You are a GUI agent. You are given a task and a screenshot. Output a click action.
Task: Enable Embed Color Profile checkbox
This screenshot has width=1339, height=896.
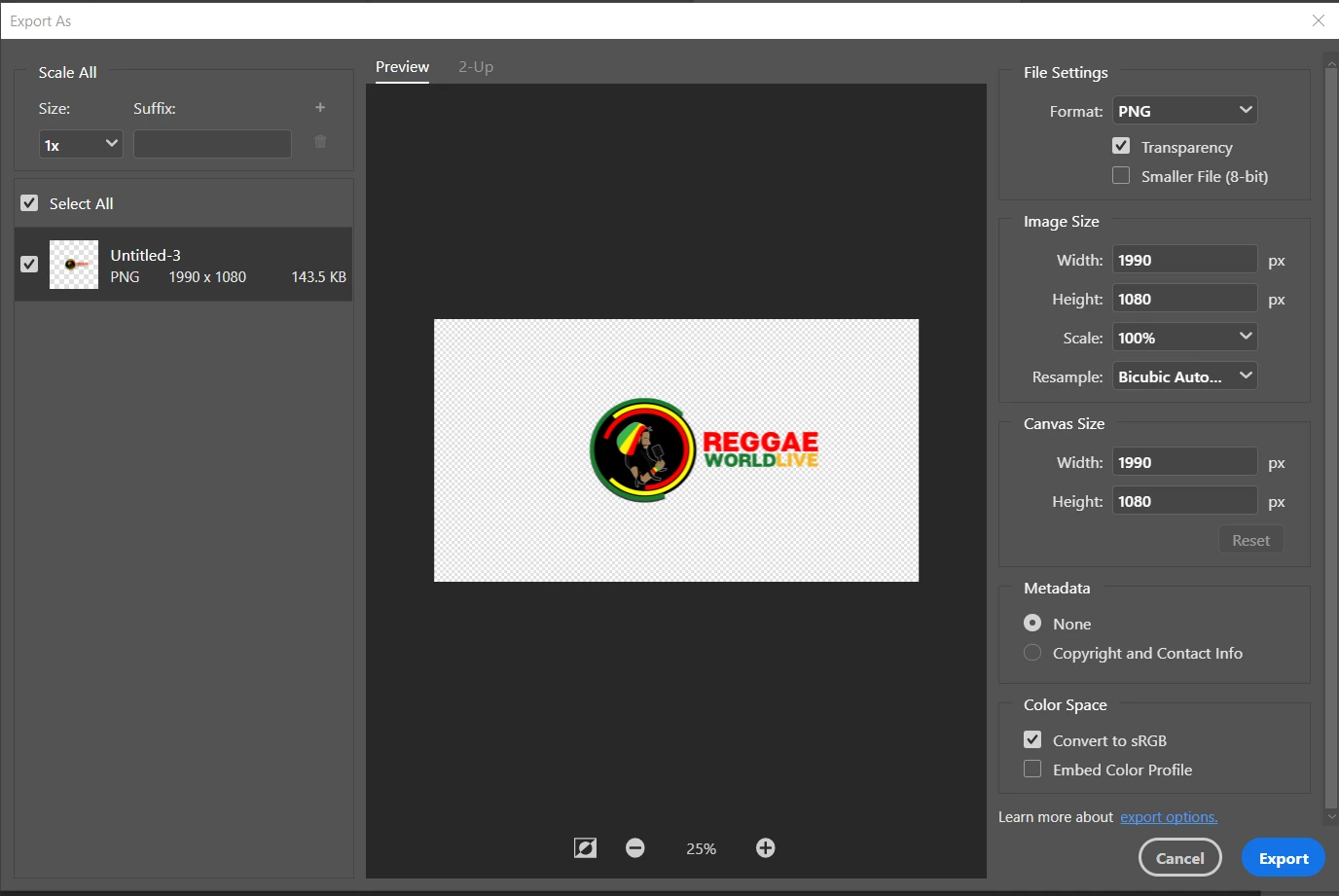tap(1032, 769)
